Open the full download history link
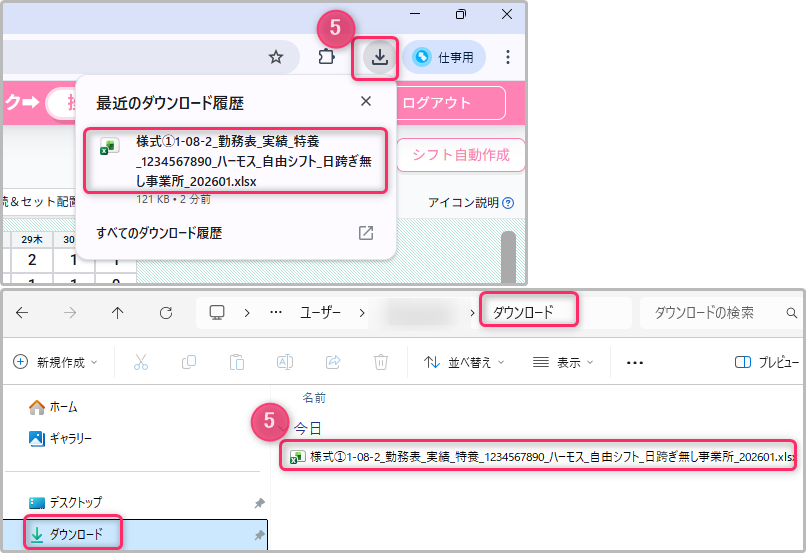The image size is (811, 558). [x=159, y=233]
